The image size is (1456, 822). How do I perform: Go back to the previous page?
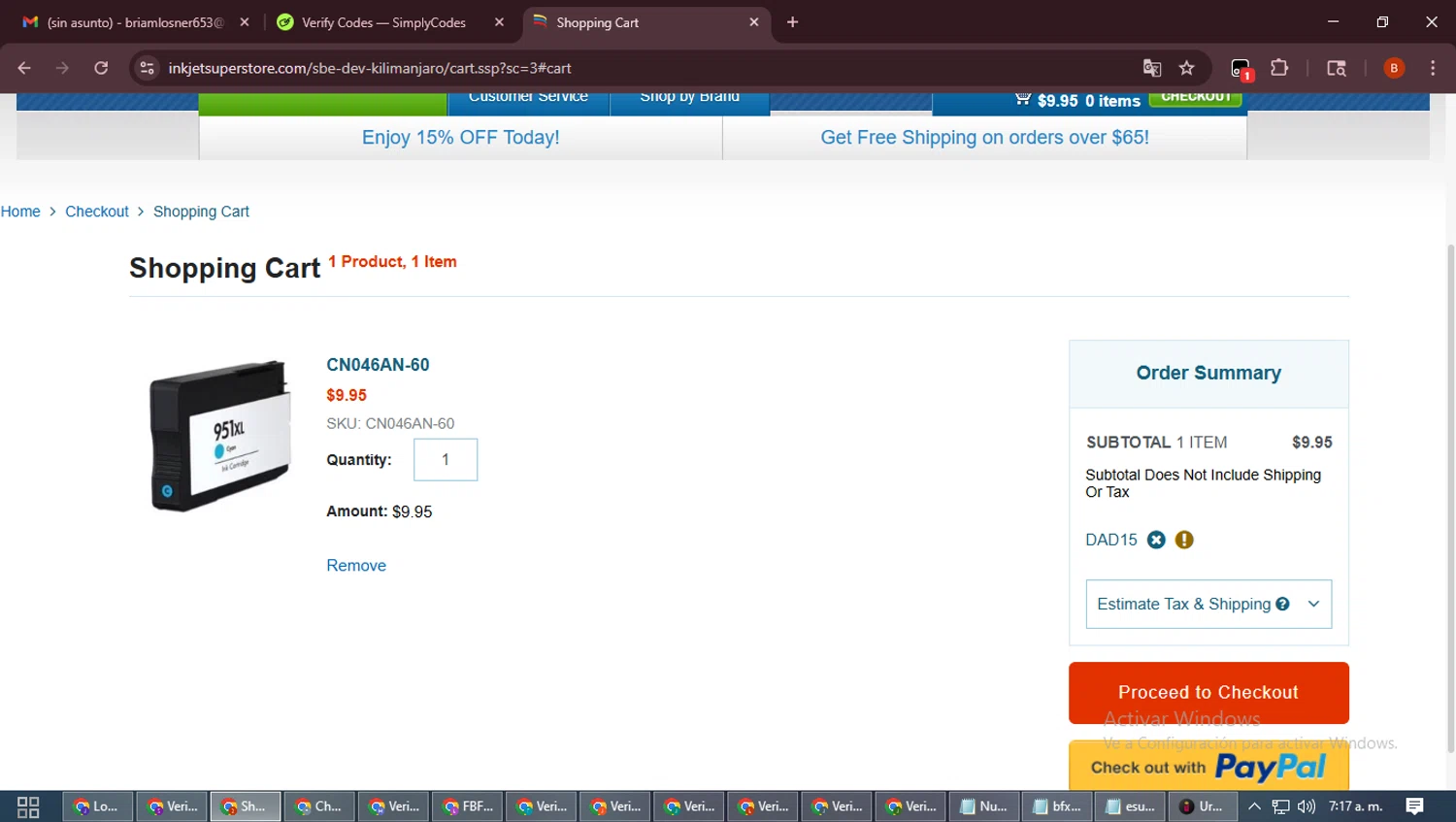coord(24,68)
